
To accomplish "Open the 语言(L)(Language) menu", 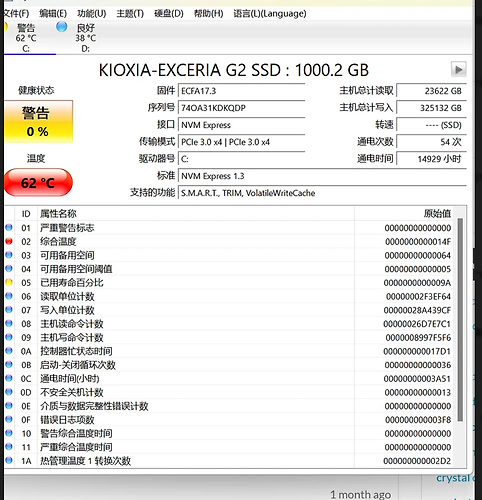I will click(270, 14).
